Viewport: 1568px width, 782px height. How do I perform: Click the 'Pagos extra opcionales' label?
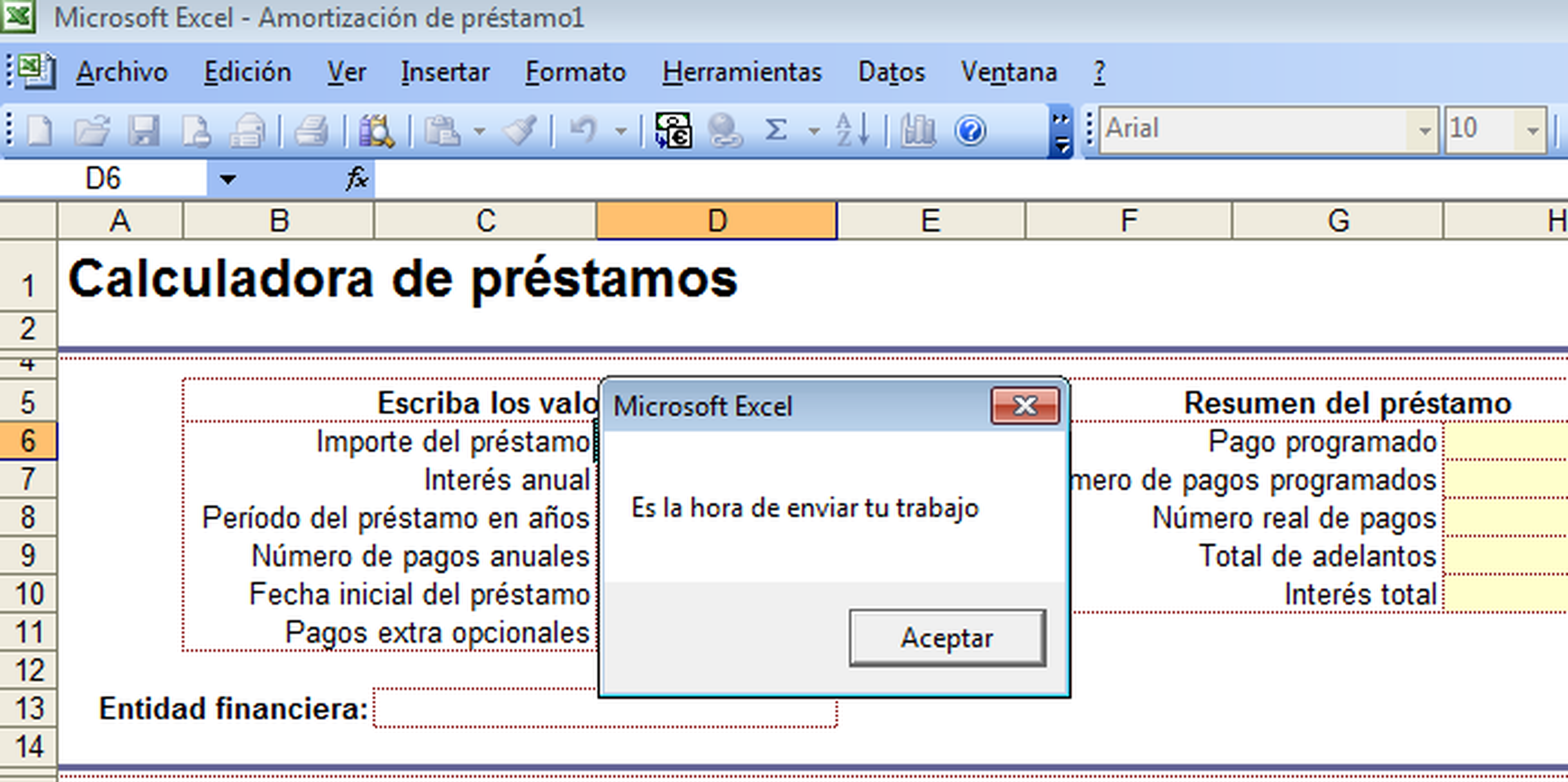click(x=437, y=633)
